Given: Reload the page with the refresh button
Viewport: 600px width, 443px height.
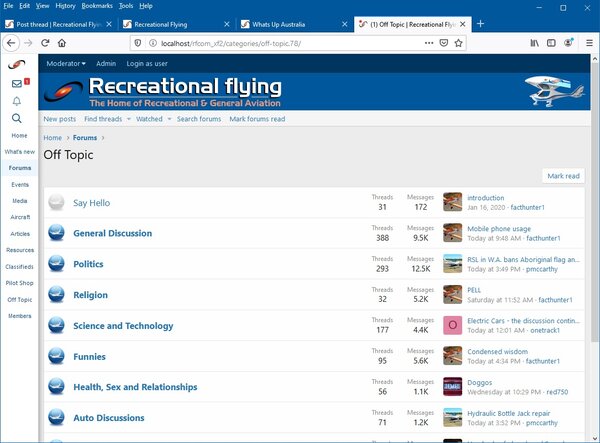Looking at the screenshot, I should (x=44, y=43).
